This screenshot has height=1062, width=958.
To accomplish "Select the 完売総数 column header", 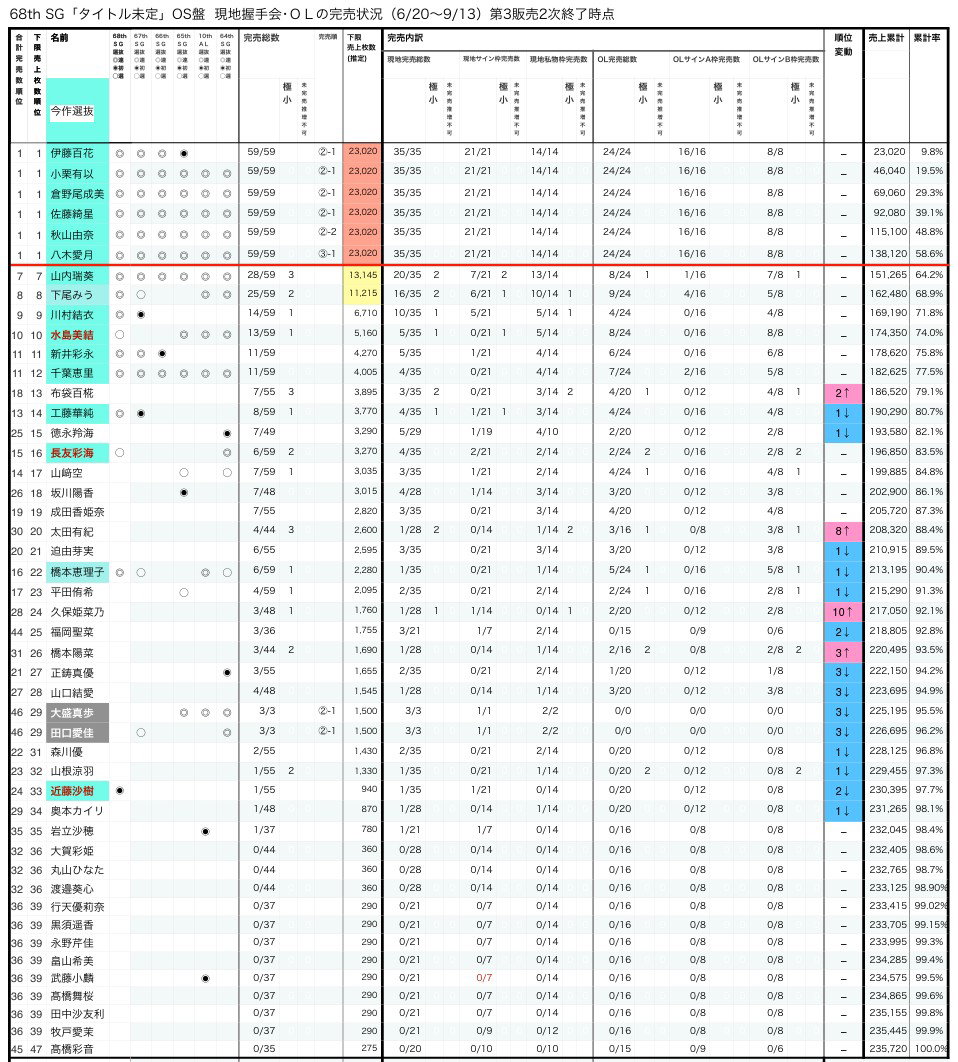I will 262,38.
